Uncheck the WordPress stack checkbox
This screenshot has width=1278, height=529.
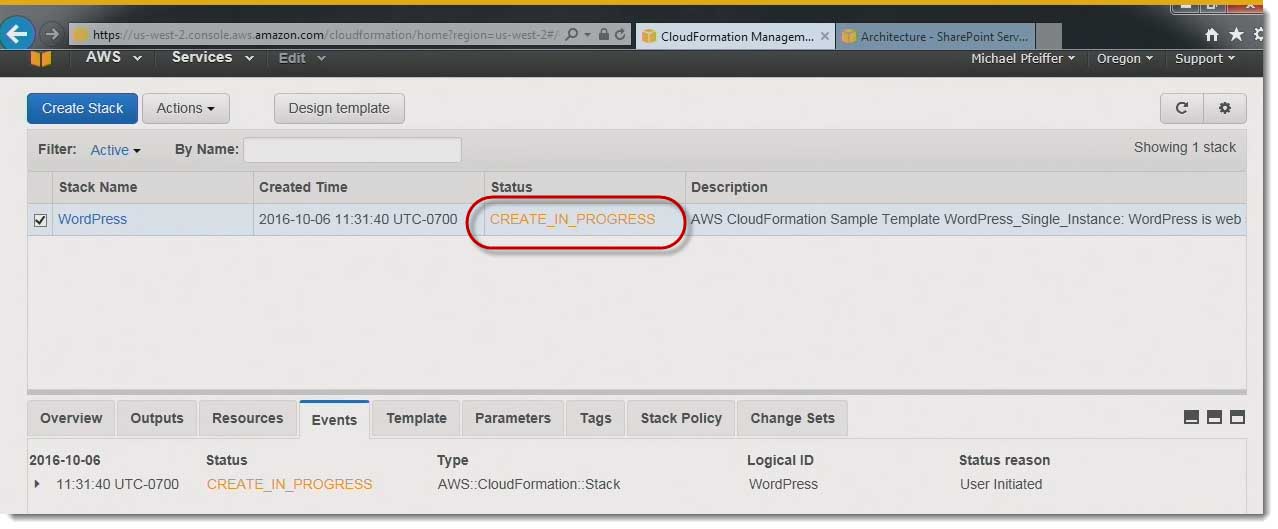click(40, 220)
